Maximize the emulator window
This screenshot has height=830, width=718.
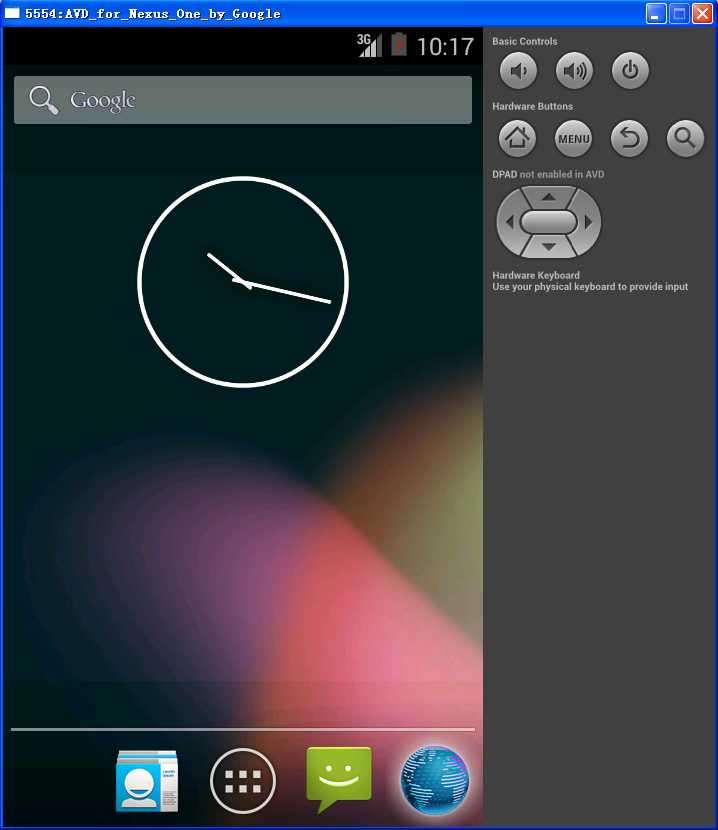(679, 14)
